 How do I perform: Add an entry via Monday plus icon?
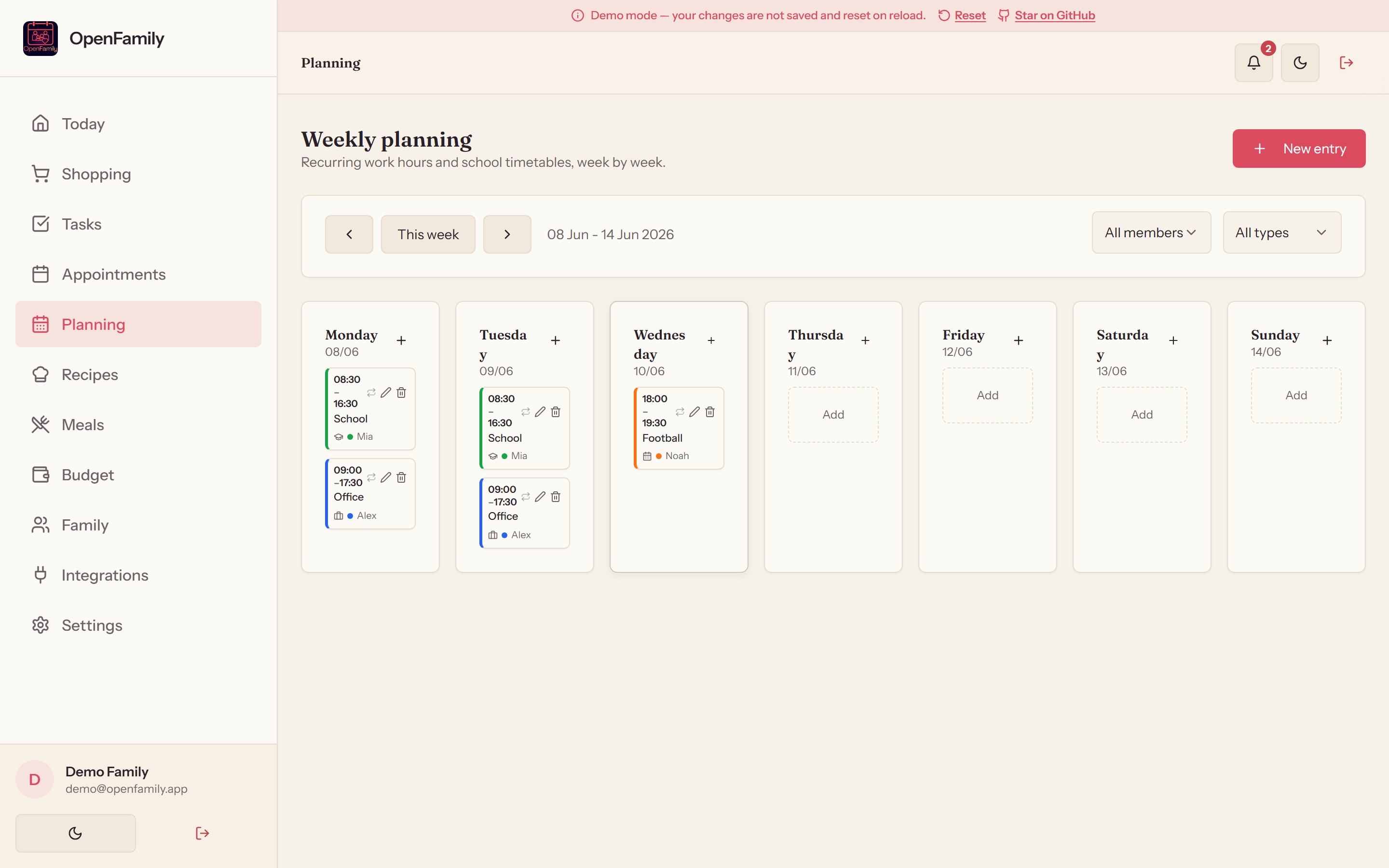tap(401, 340)
